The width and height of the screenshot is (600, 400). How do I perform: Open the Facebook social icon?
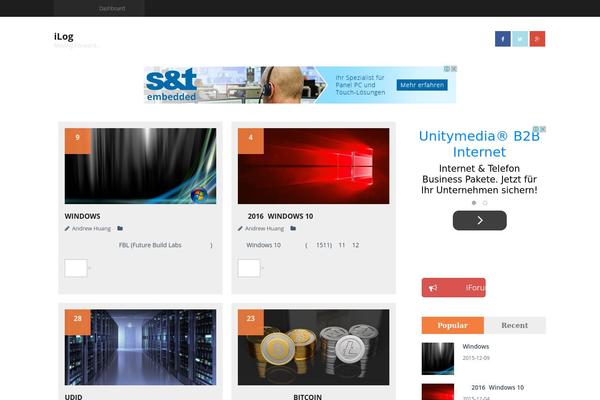[x=502, y=39]
